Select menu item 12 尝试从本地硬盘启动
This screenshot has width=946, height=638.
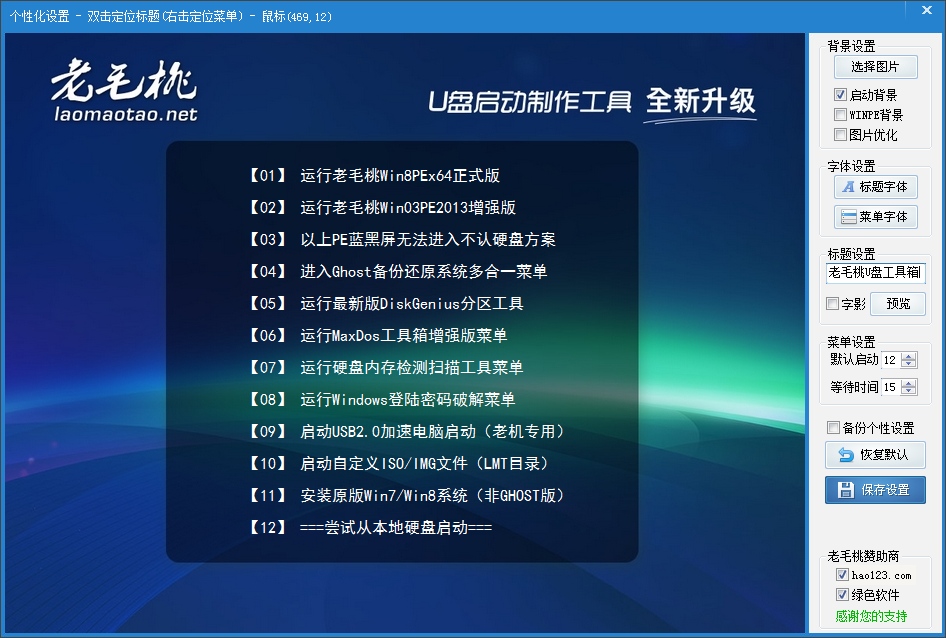[x=370, y=528]
